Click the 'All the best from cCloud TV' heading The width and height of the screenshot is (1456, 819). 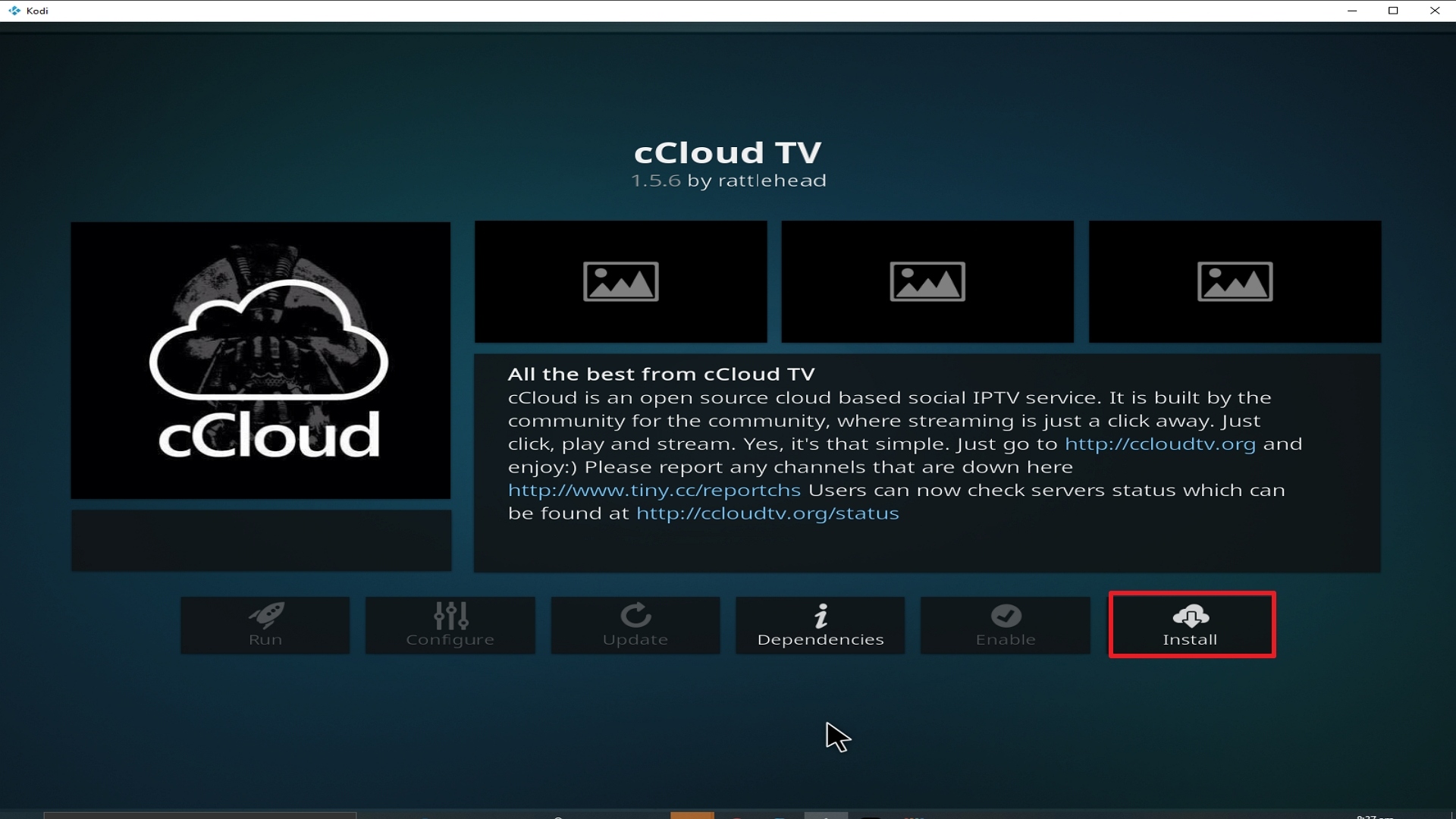[661, 374]
